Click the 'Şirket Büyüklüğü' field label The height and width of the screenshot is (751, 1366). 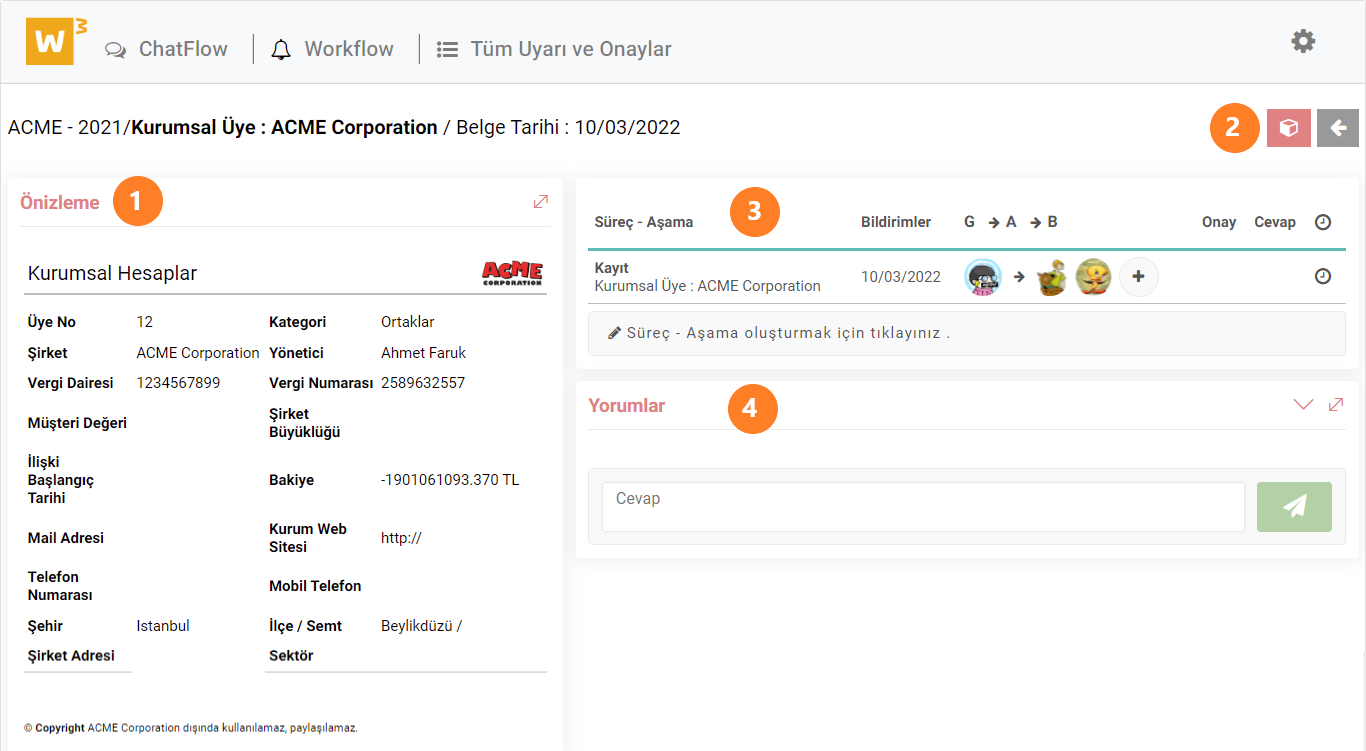(305, 423)
